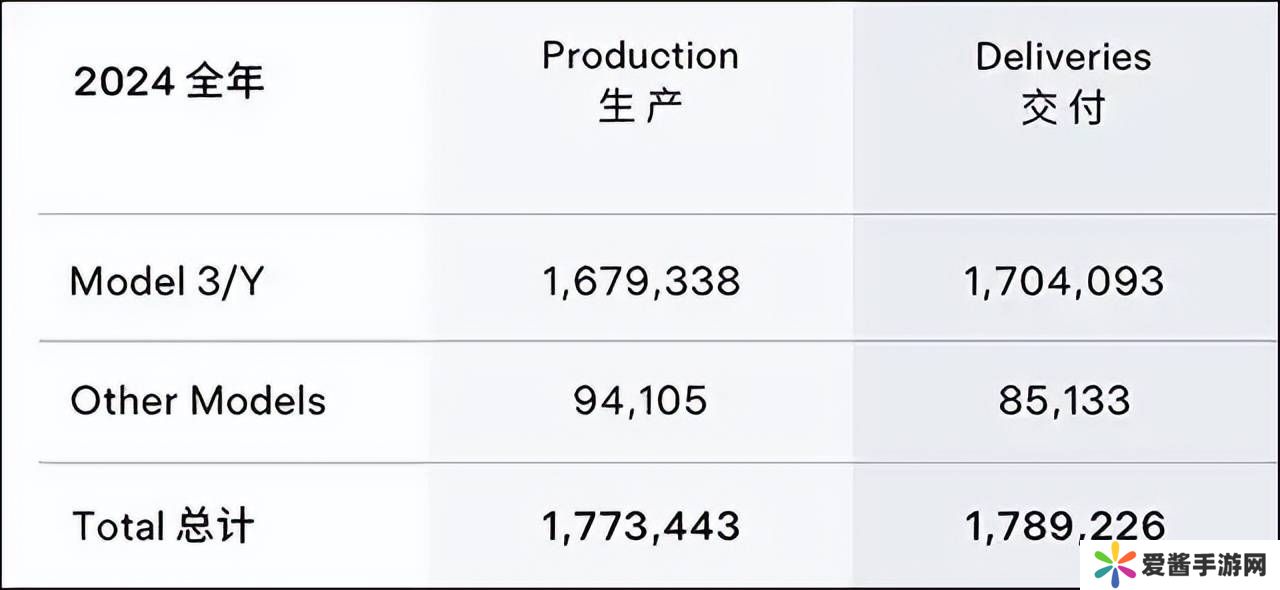Screen dimensions: 1280x590
Task: Click the number 2024 in the header
Action: [124, 82]
